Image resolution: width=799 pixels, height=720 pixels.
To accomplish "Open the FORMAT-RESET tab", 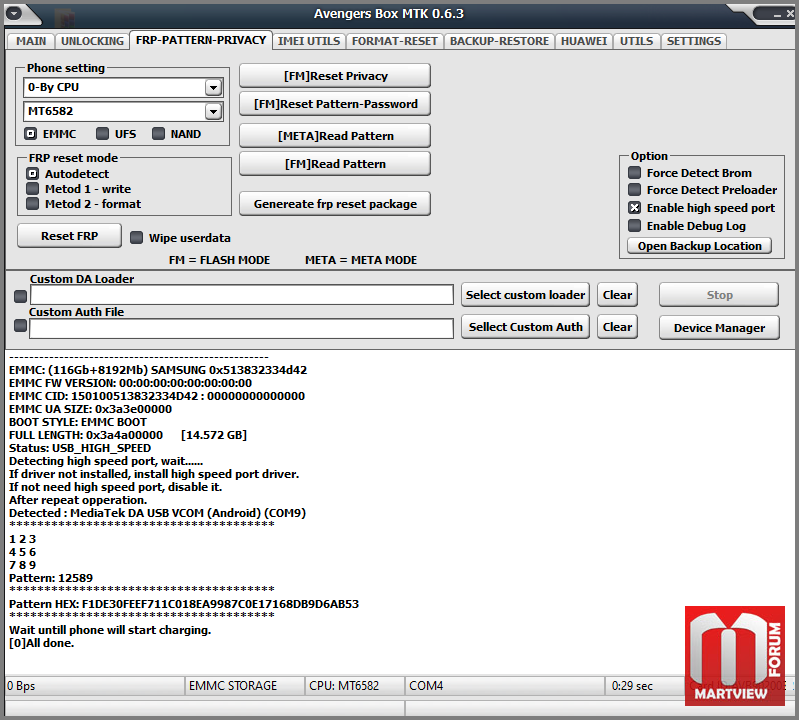I will (394, 41).
